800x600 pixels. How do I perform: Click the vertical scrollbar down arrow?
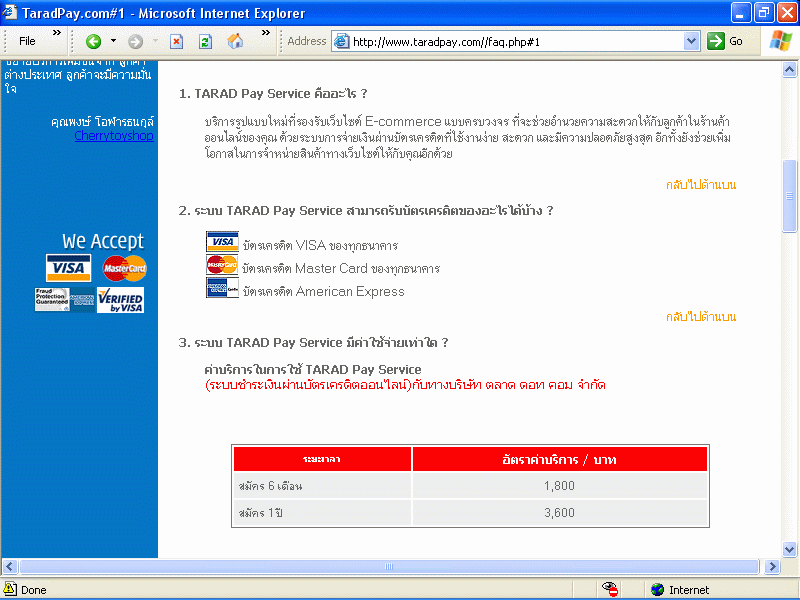click(790, 551)
